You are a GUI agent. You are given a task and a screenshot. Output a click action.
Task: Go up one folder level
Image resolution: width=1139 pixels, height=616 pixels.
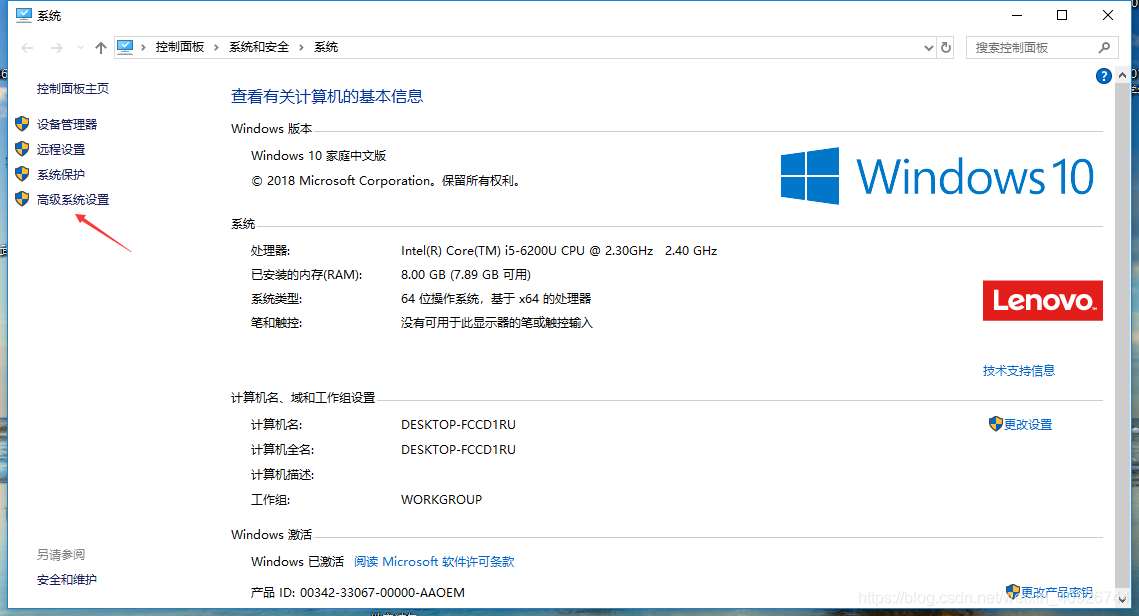point(101,48)
